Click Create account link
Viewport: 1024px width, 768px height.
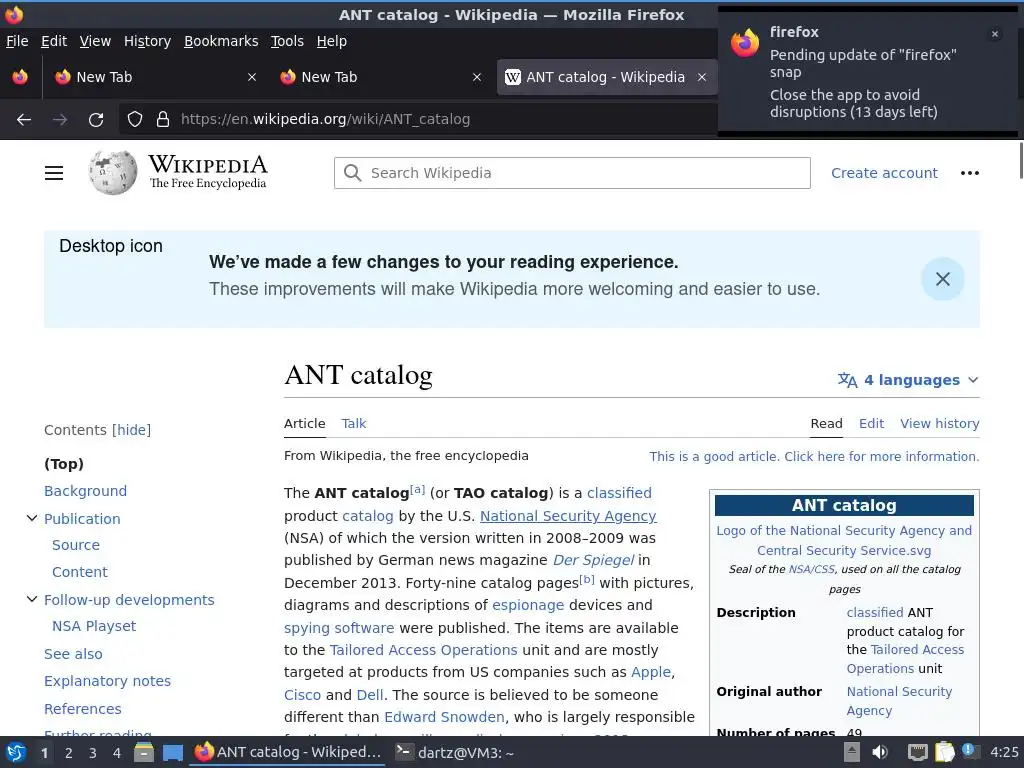tap(884, 173)
